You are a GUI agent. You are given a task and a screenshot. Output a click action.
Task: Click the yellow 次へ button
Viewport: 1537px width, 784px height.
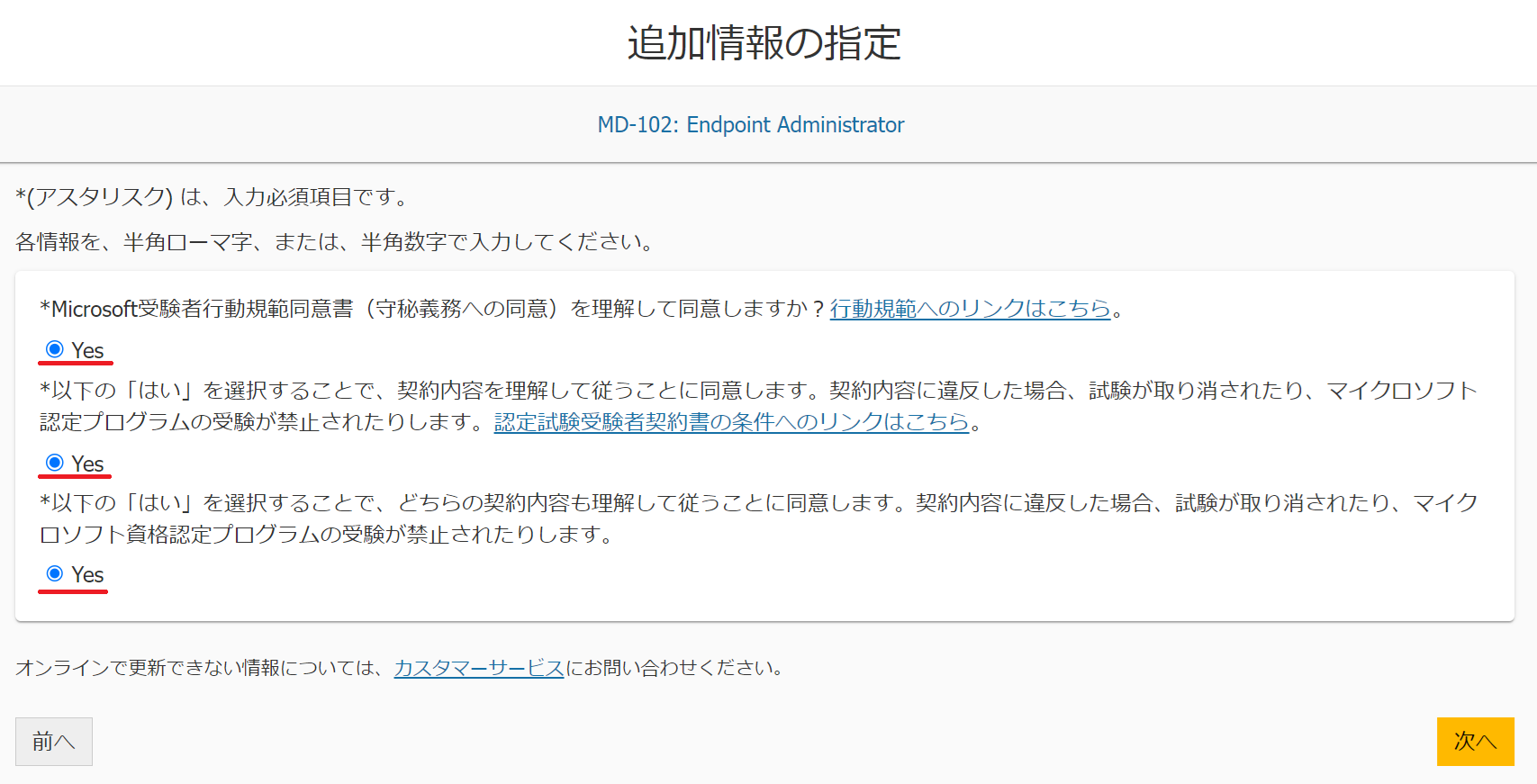click(1476, 742)
